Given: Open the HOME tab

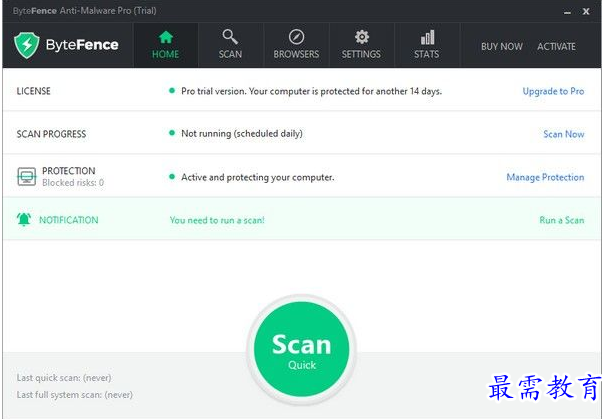Looking at the screenshot, I should coord(166,45).
